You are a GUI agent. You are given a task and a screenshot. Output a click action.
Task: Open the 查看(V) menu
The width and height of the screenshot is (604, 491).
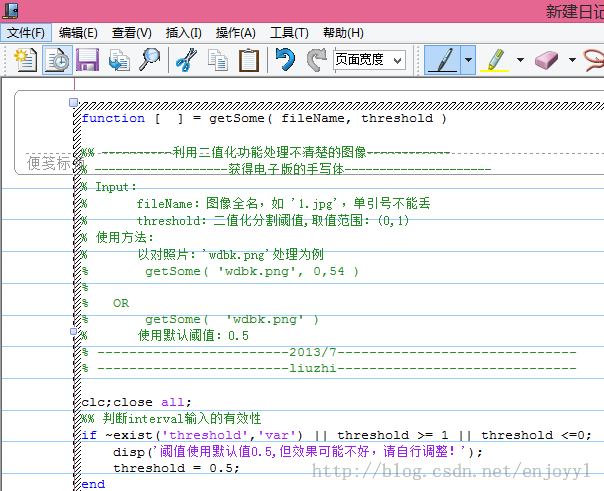coord(132,33)
